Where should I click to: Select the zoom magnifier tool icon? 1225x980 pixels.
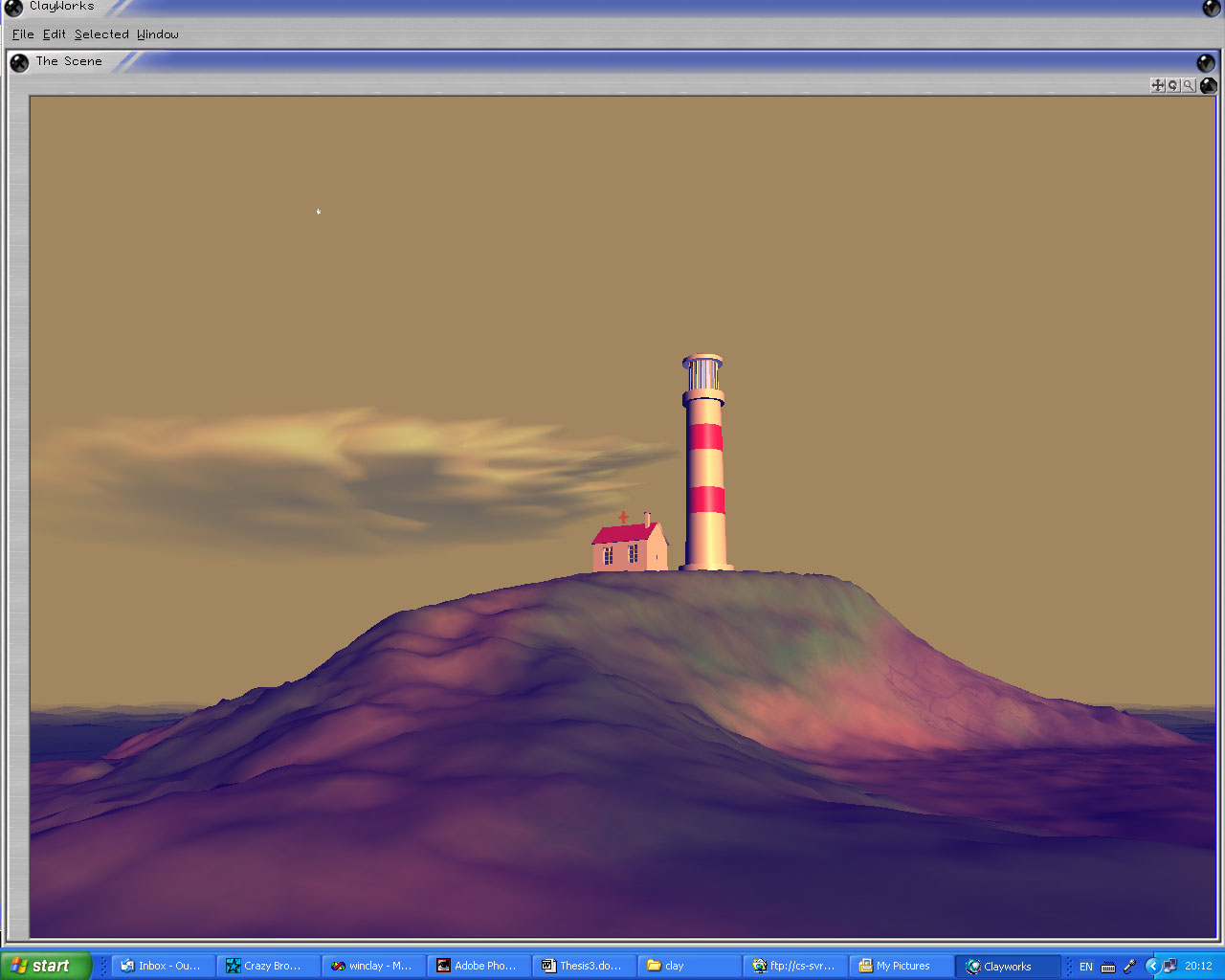tap(1189, 85)
